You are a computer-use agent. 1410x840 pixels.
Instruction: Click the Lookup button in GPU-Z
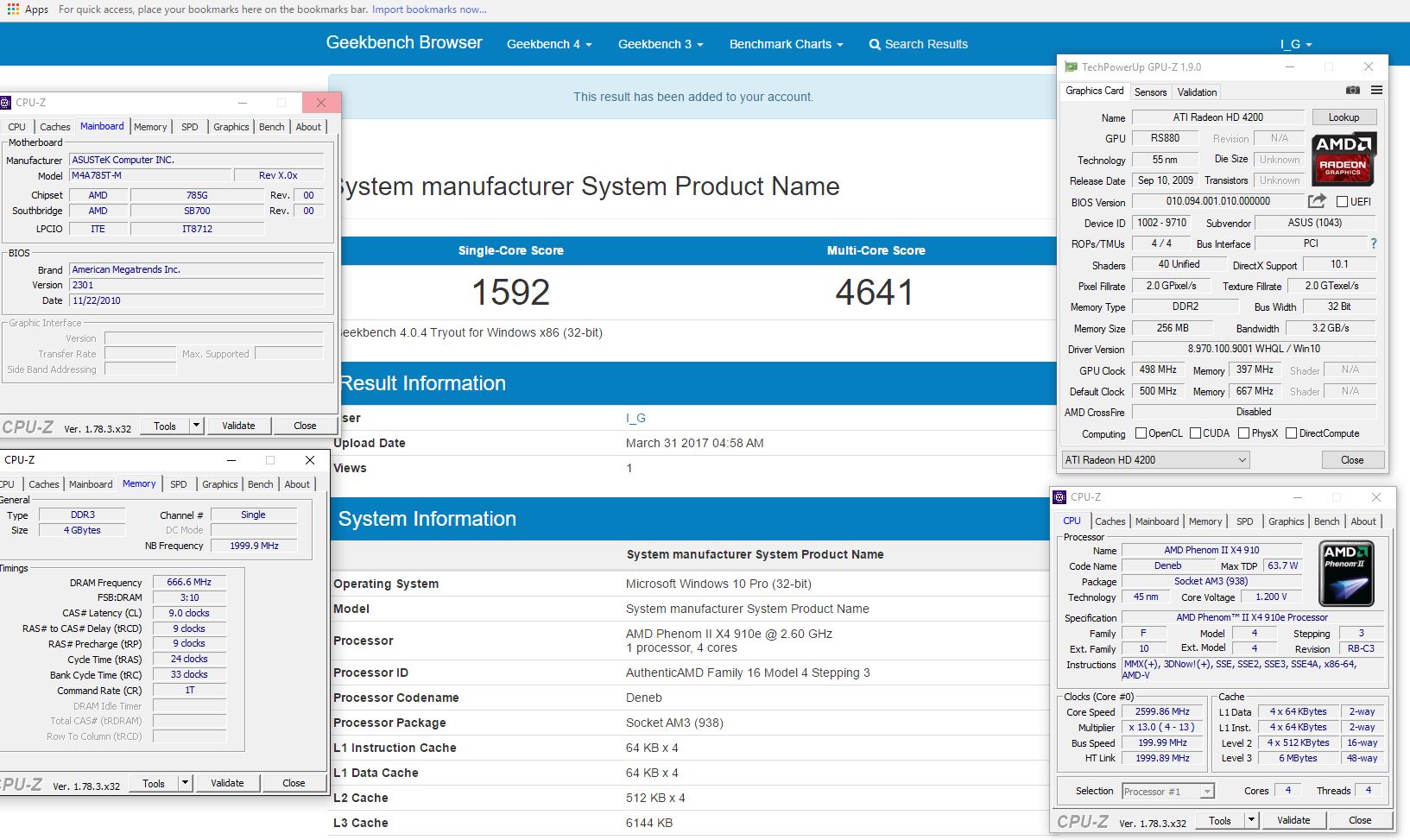[x=1344, y=117]
